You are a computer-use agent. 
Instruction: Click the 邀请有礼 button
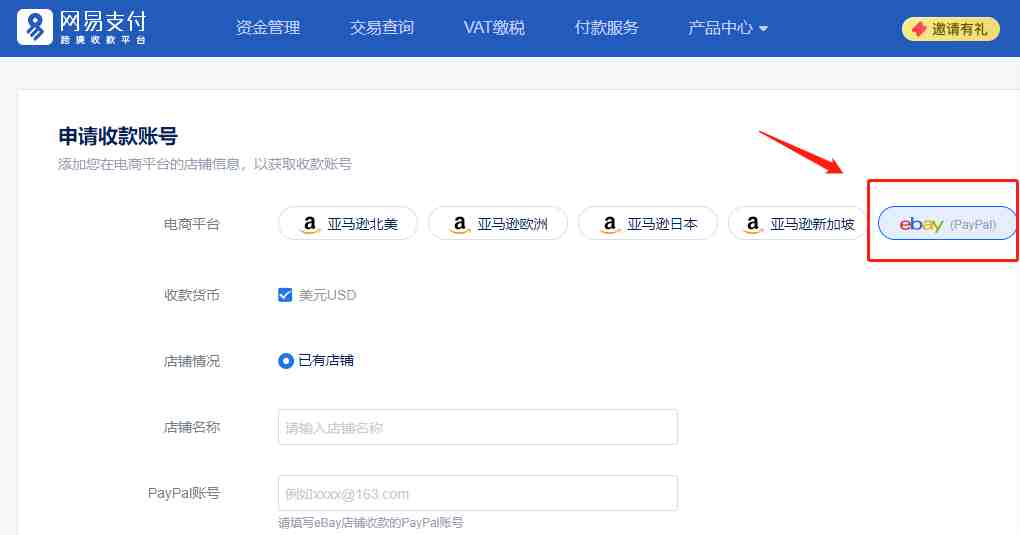(x=950, y=29)
